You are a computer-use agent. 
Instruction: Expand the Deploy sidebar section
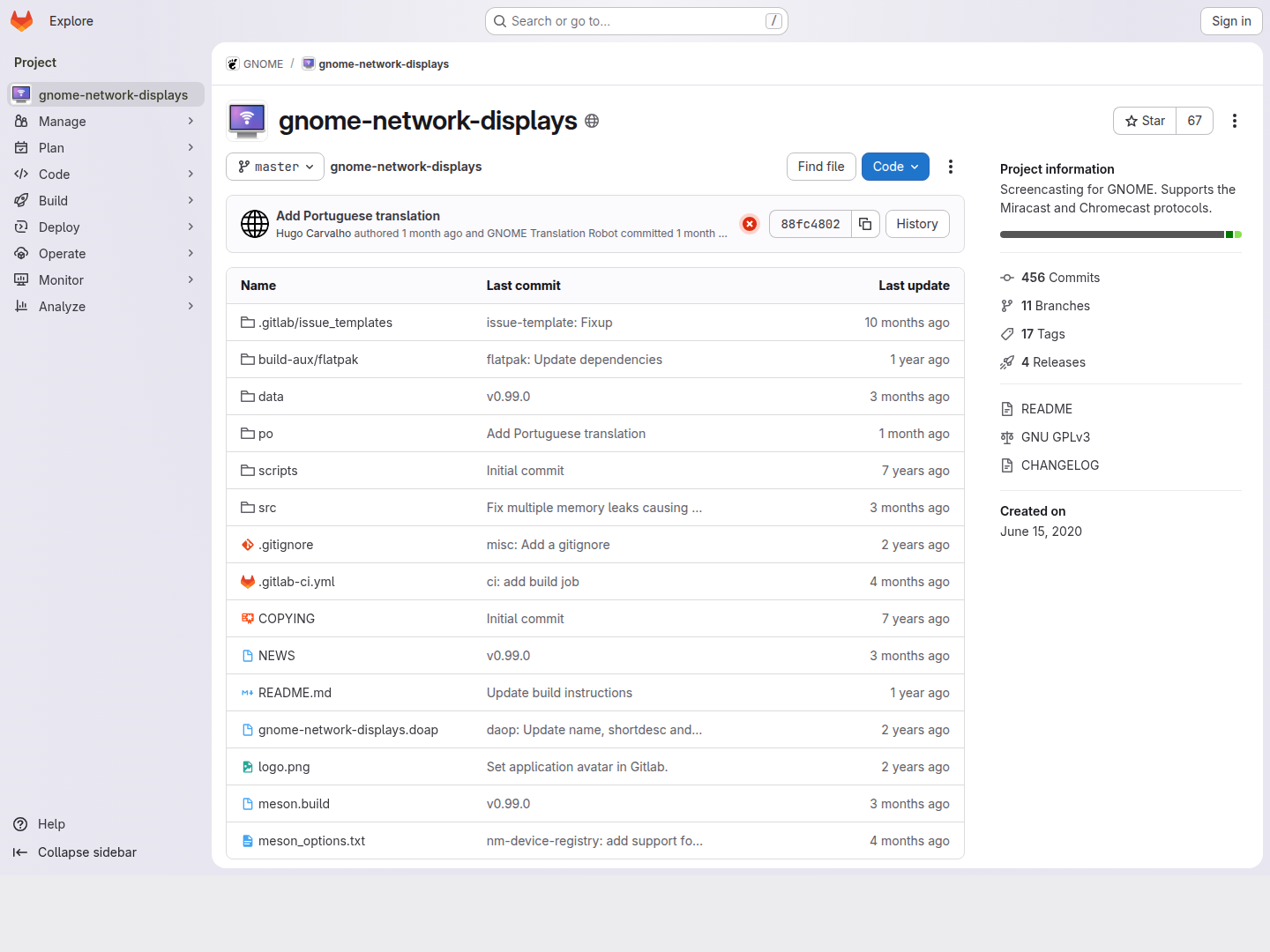tap(106, 227)
